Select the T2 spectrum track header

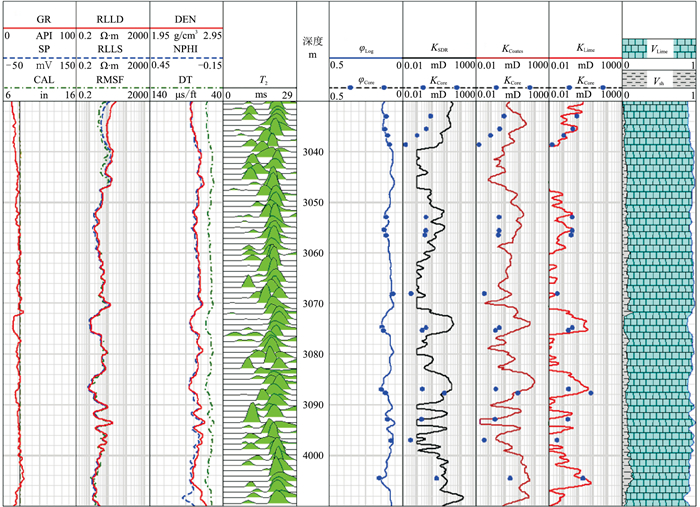(259, 80)
